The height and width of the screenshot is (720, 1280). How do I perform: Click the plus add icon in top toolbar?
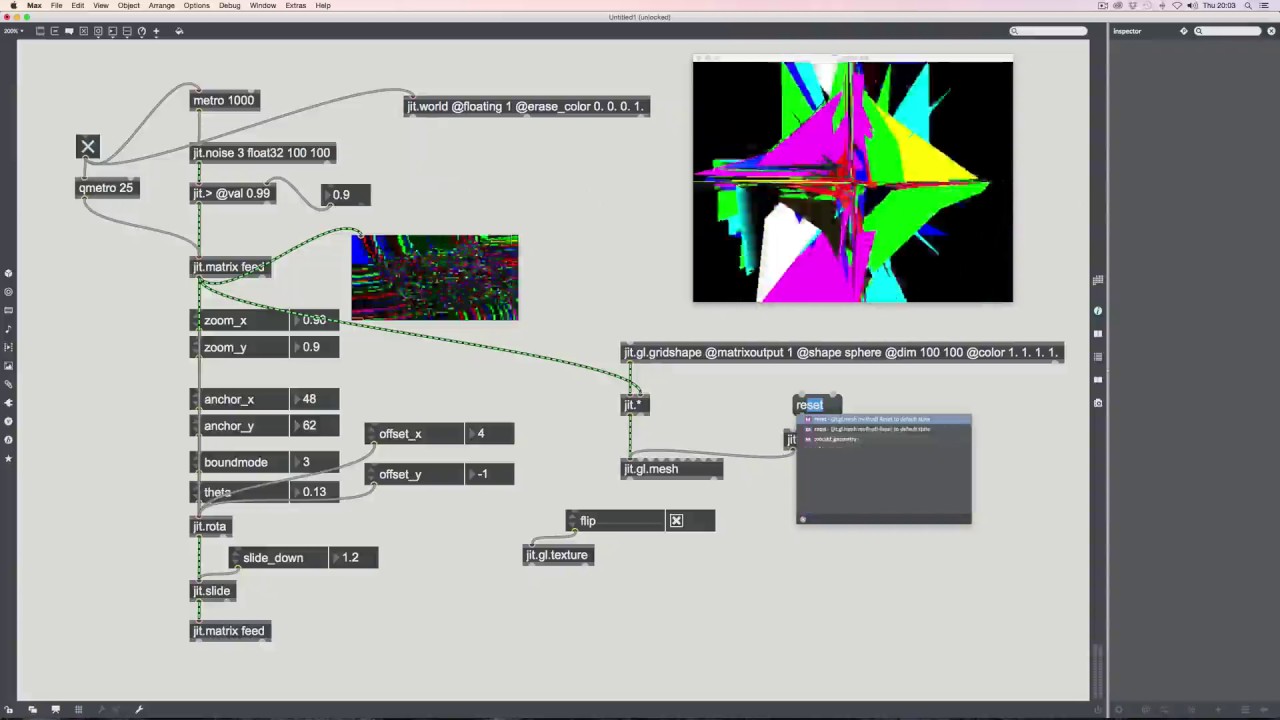coord(156,31)
